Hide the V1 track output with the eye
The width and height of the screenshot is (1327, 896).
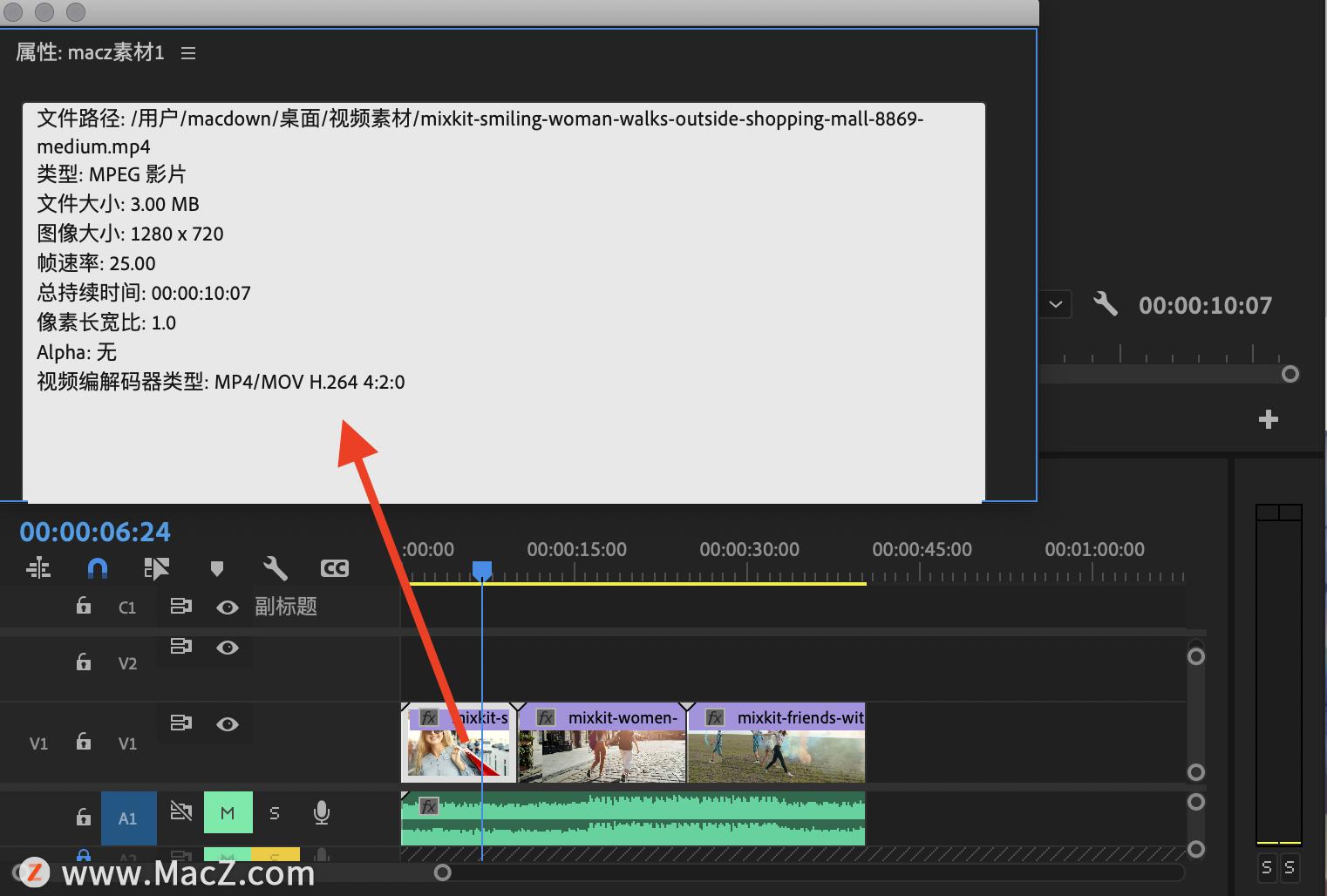click(228, 724)
